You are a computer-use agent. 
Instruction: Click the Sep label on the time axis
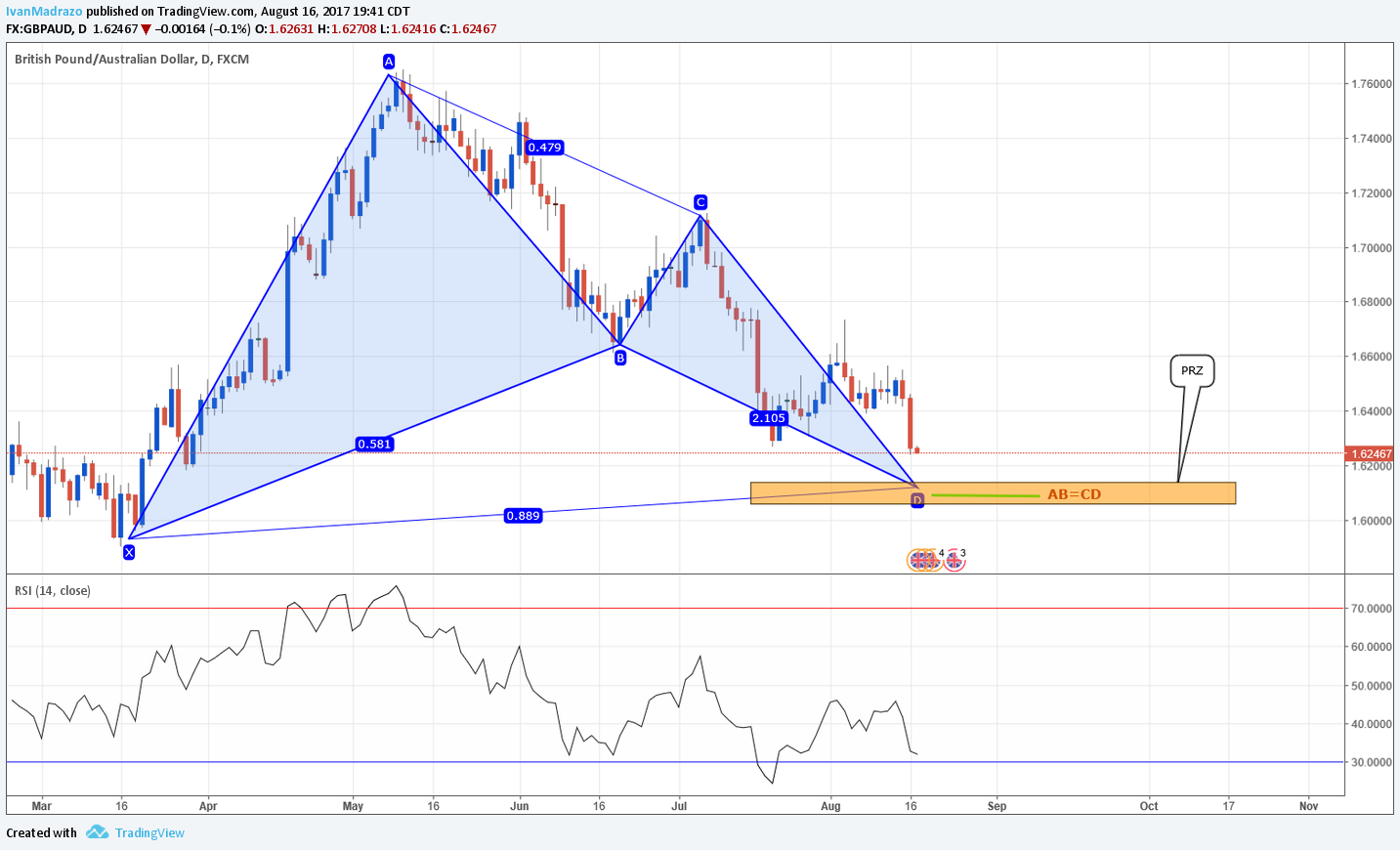pos(997,806)
